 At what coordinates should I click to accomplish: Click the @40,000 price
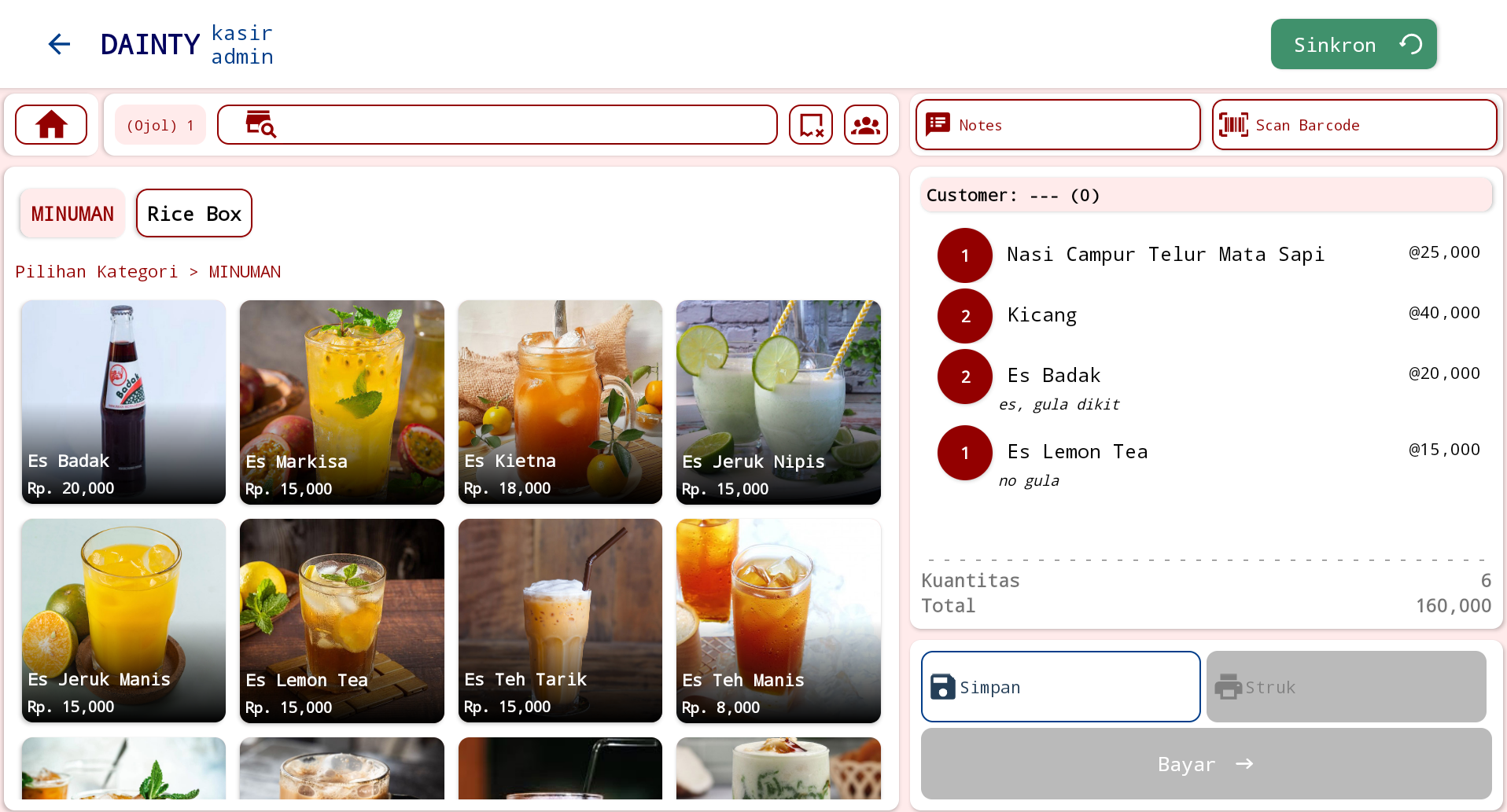click(1444, 313)
